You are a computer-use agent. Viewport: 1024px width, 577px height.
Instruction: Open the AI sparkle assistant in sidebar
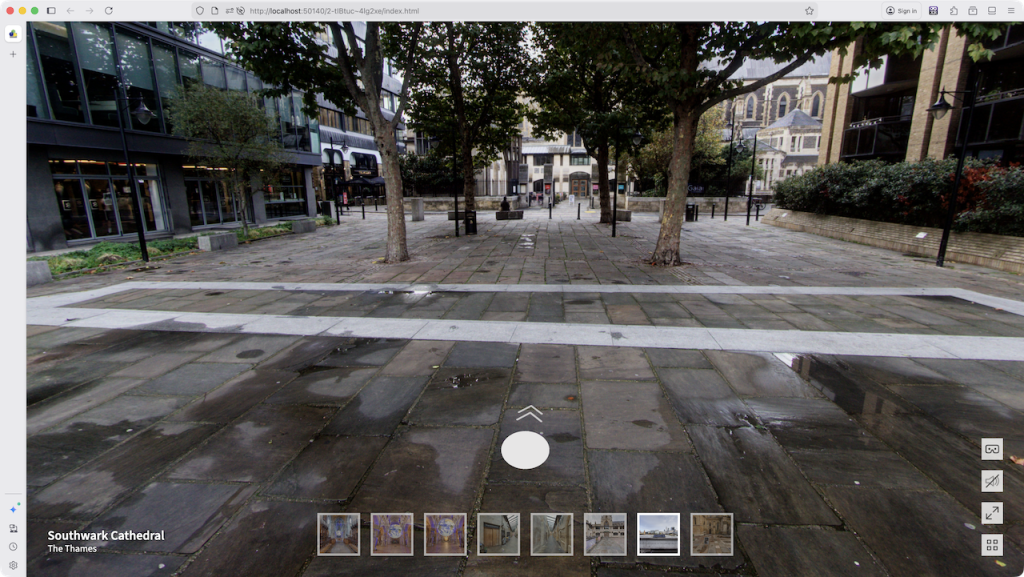pyautogui.click(x=13, y=509)
